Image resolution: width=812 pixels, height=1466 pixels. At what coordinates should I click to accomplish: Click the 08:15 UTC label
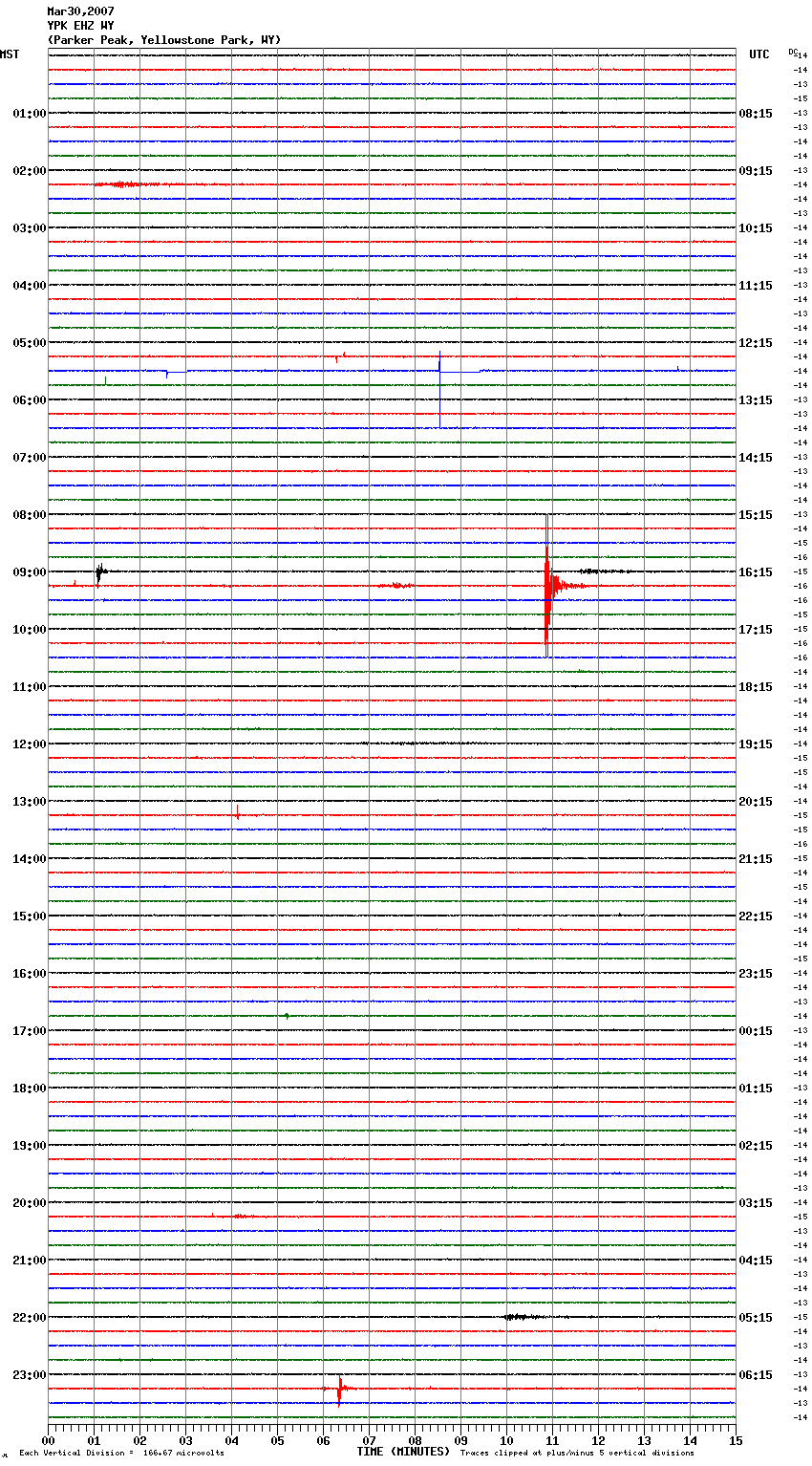(756, 114)
